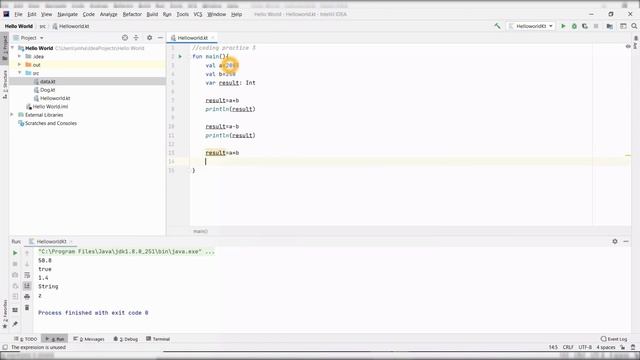Rerun program from Run panel green arrow
The width and height of the screenshot is (640, 360).
point(15,253)
